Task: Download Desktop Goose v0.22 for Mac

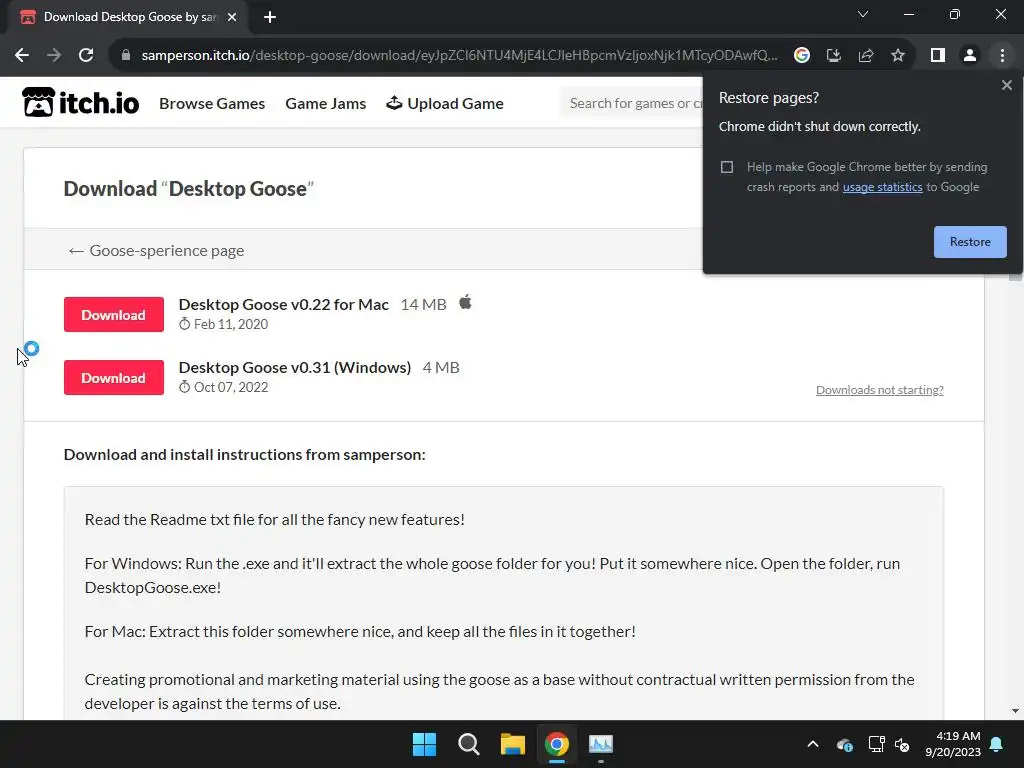Action: click(x=114, y=315)
